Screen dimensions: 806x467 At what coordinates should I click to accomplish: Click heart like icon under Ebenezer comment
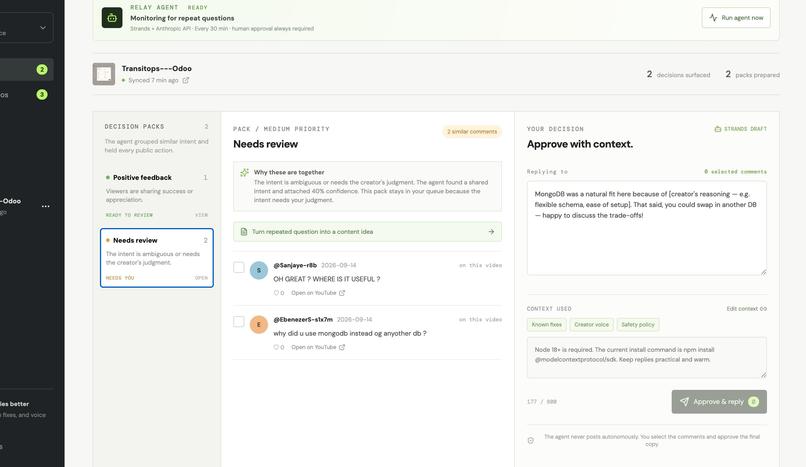click(x=276, y=347)
